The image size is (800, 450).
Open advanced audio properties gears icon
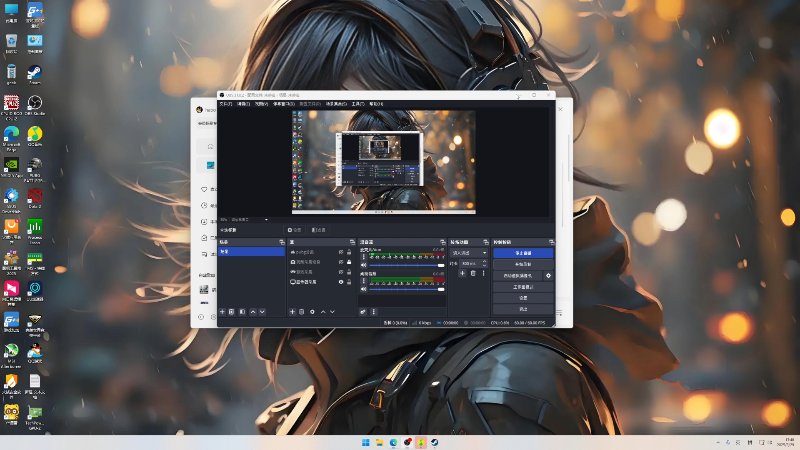pyautogui.click(x=363, y=312)
